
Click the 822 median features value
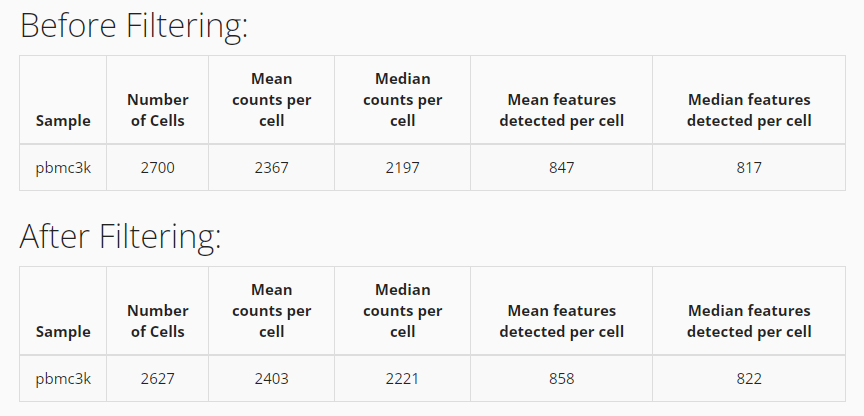point(749,379)
